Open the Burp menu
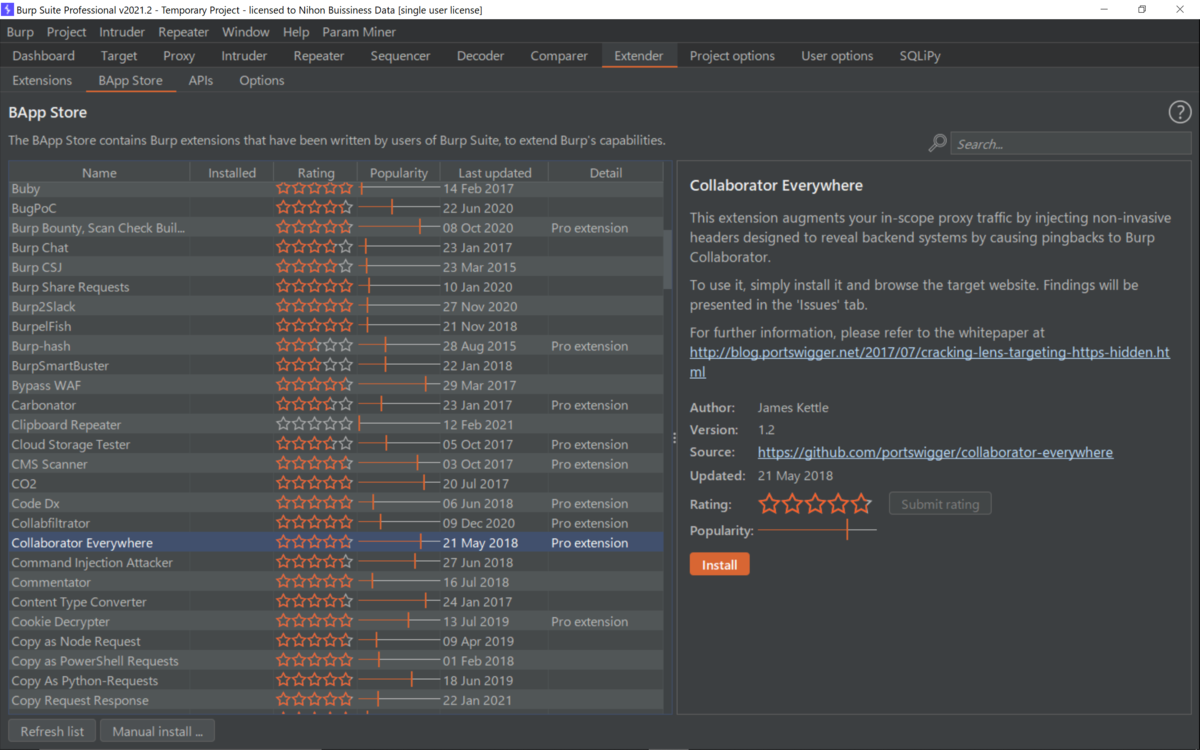 (x=20, y=32)
